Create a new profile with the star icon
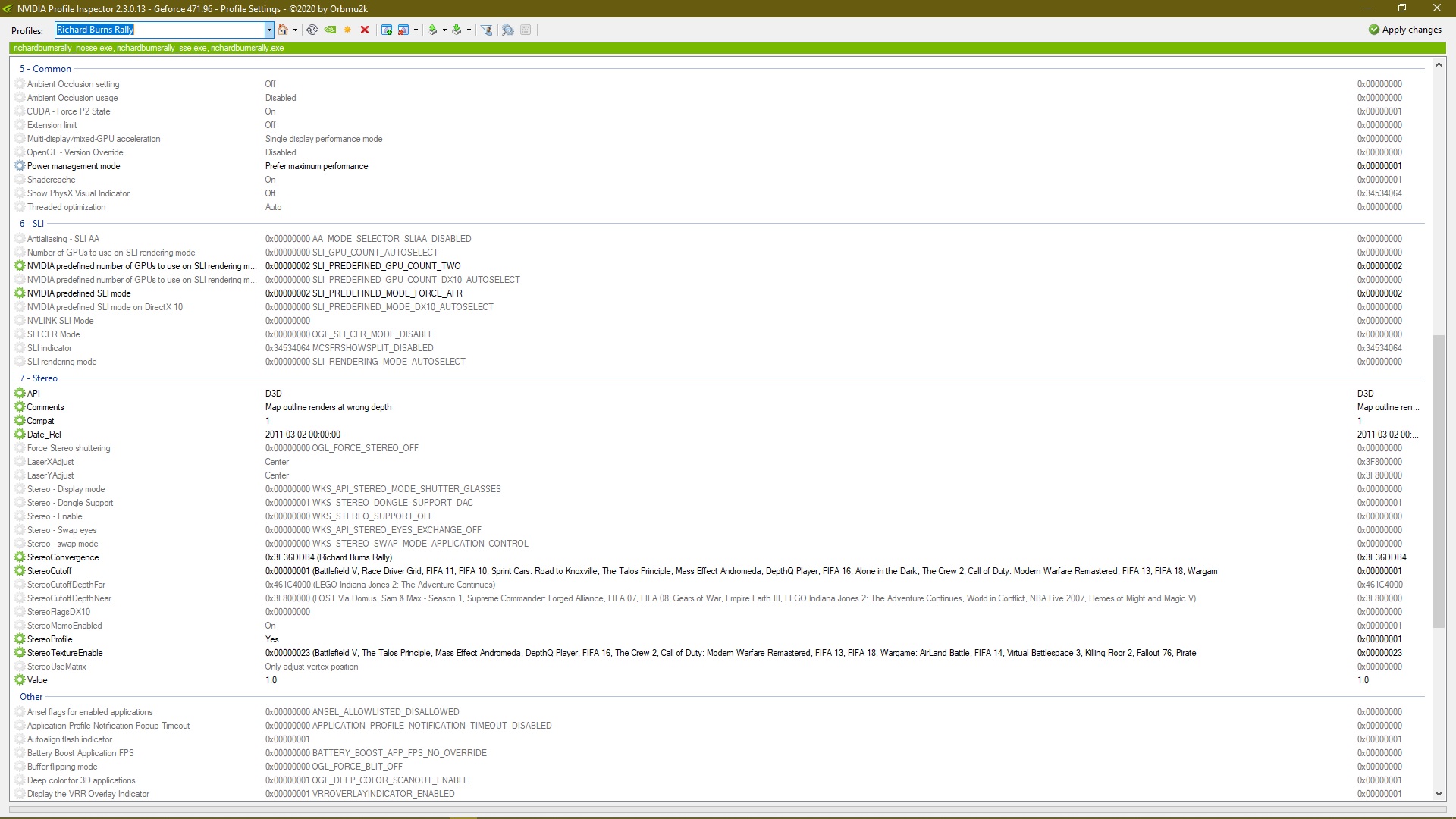 pos(347,30)
